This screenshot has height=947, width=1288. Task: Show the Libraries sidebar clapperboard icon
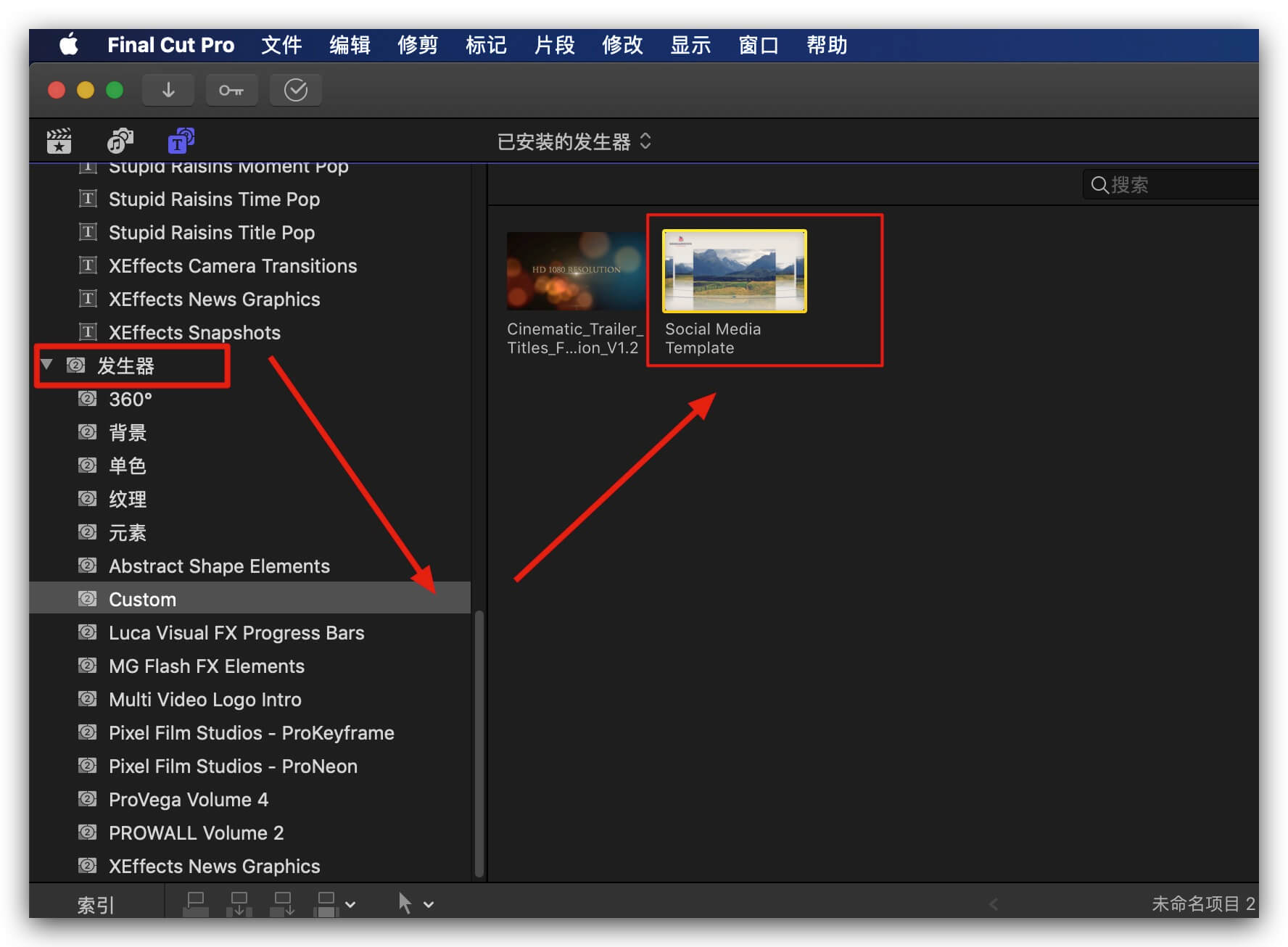click(59, 141)
